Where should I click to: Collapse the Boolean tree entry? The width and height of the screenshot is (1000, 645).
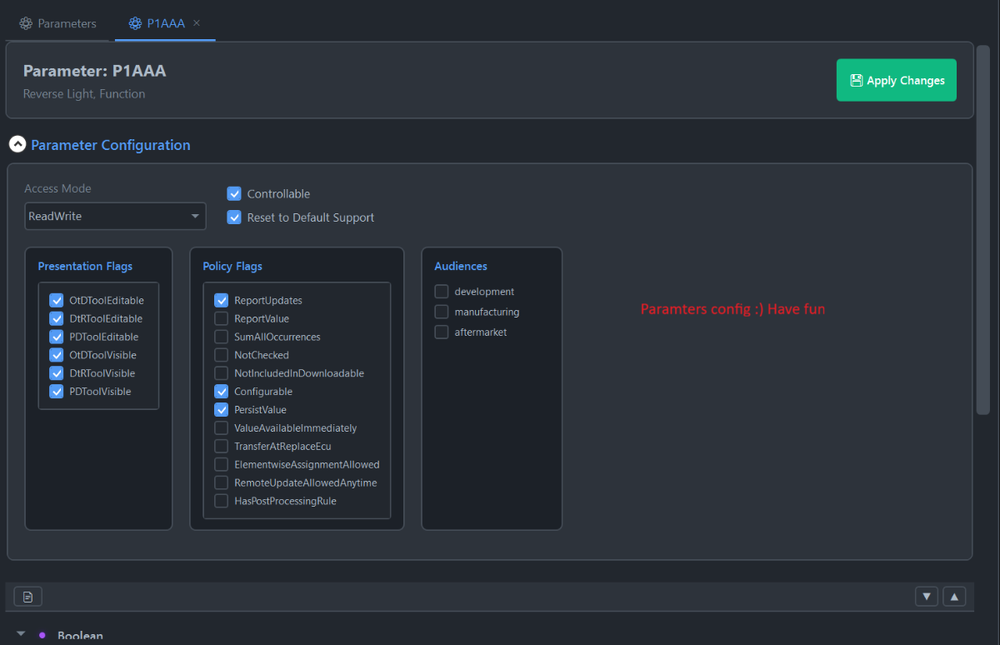coord(23,636)
